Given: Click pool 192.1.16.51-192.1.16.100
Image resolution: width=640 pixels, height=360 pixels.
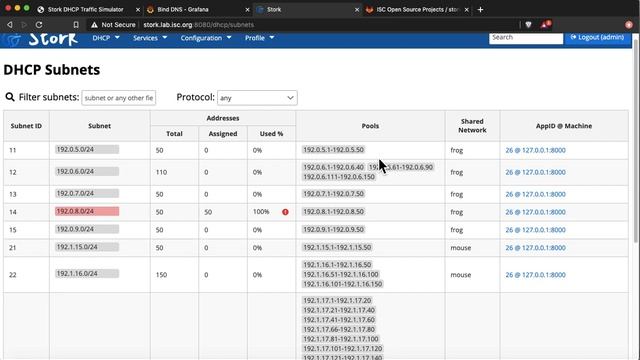Looking at the screenshot, I should pyautogui.click(x=341, y=274).
